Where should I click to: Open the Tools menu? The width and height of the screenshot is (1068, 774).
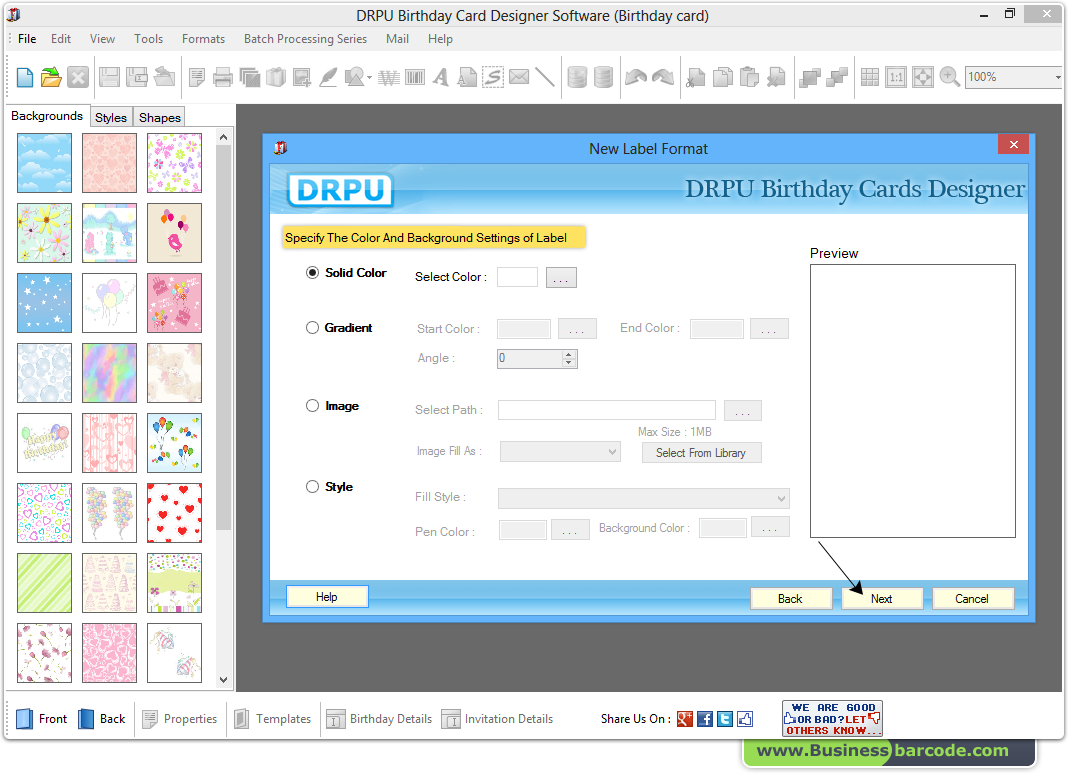(148, 39)
